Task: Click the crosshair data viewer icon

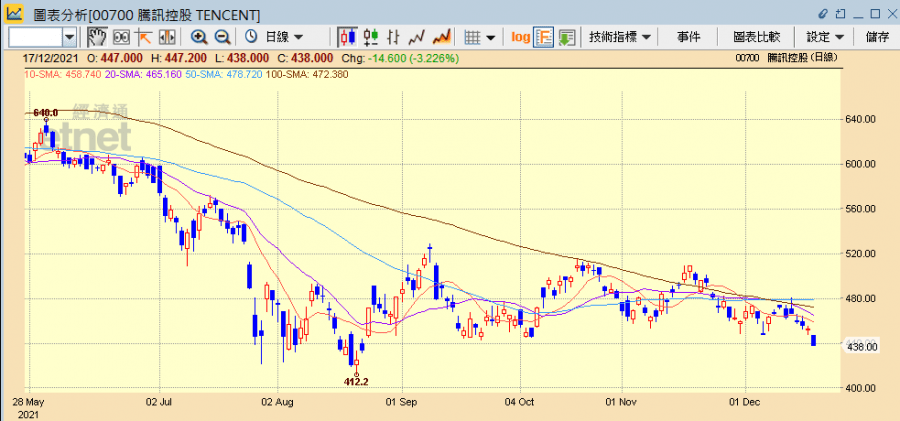Action: 121,37
